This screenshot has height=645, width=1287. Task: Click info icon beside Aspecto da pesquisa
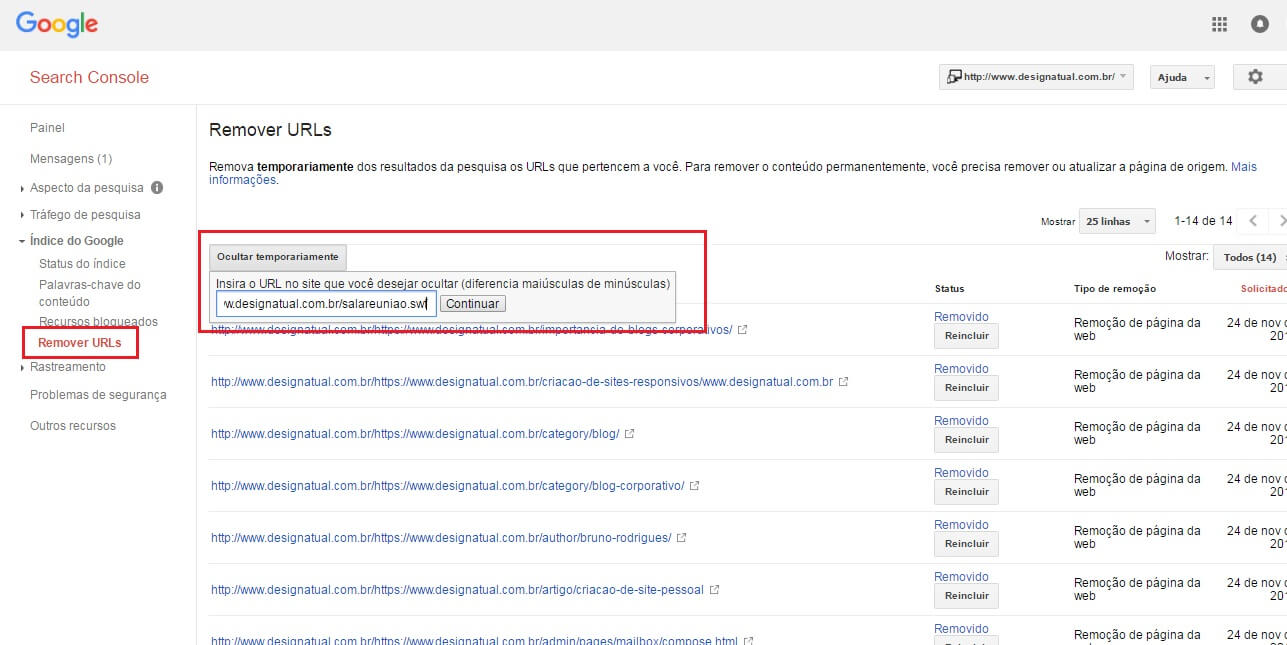tap(157, 187)
